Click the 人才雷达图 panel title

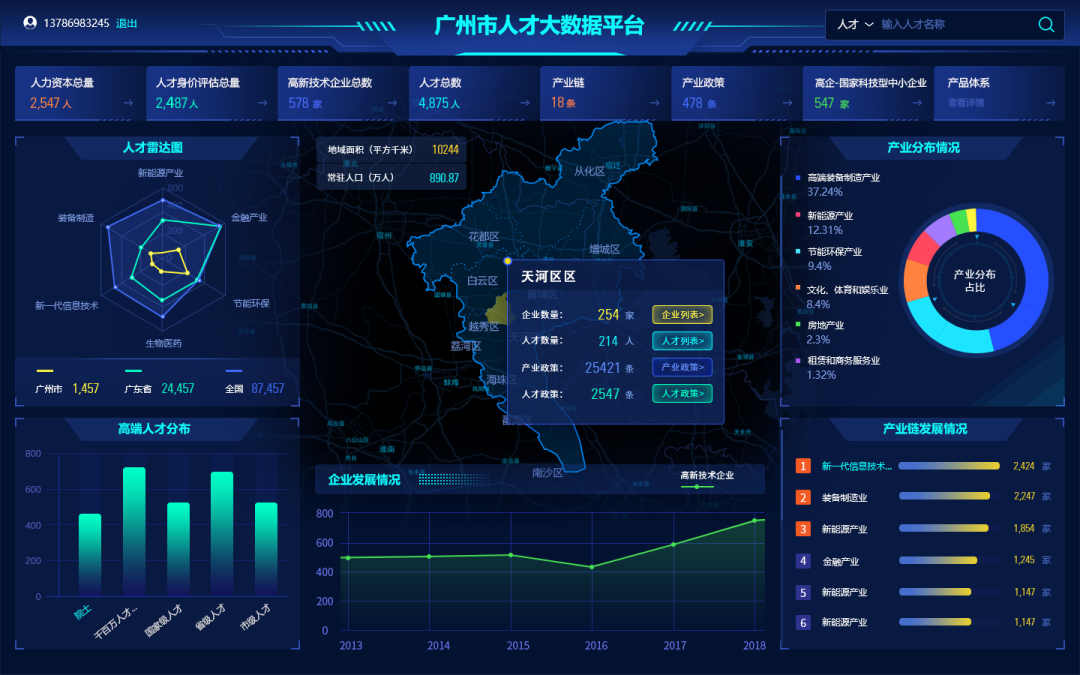153,147
